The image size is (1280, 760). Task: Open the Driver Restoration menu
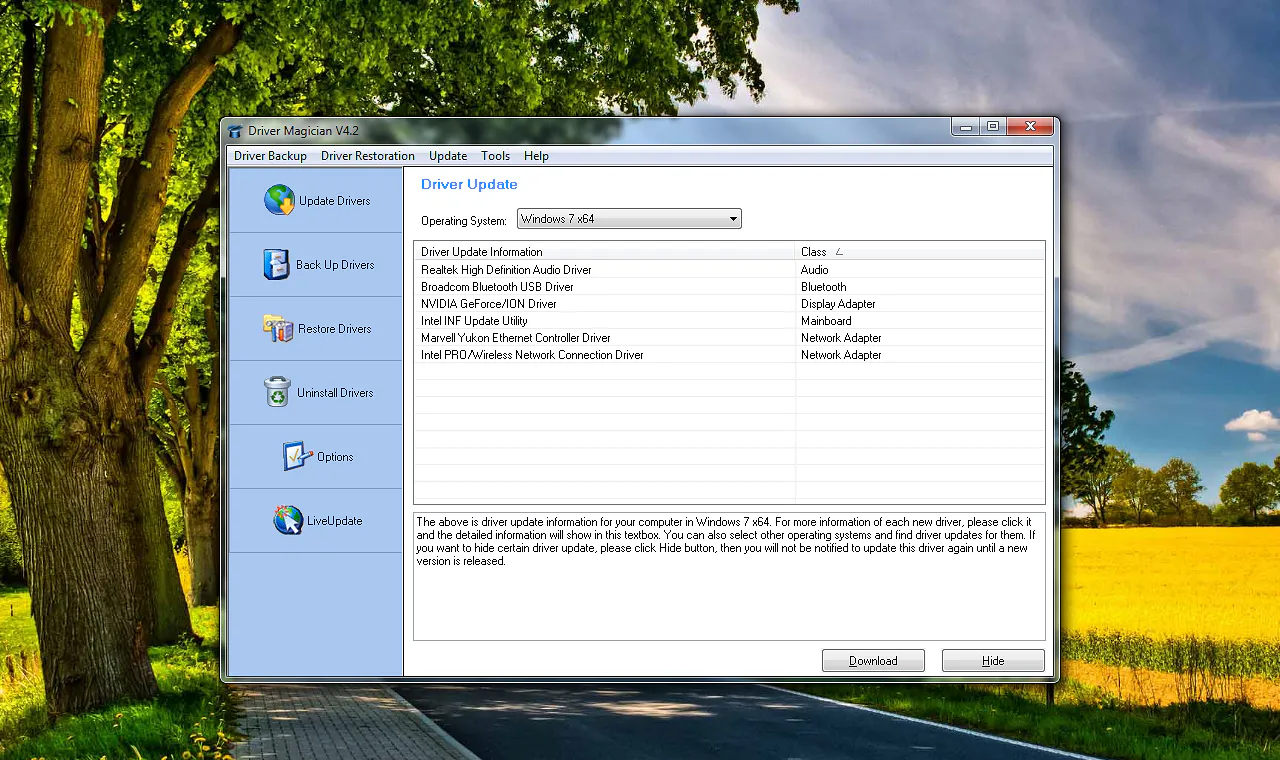pos(367,156)
